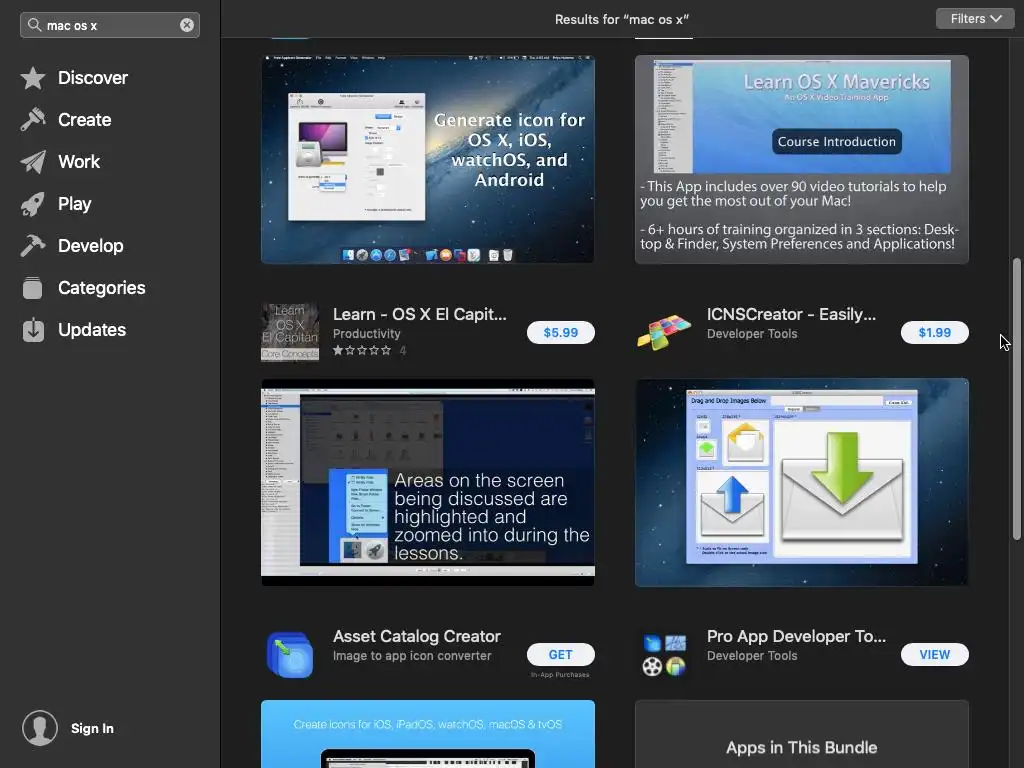Click Productivity category text
The width and height of the screenshot is (1024, 768).
pos(366,334)
